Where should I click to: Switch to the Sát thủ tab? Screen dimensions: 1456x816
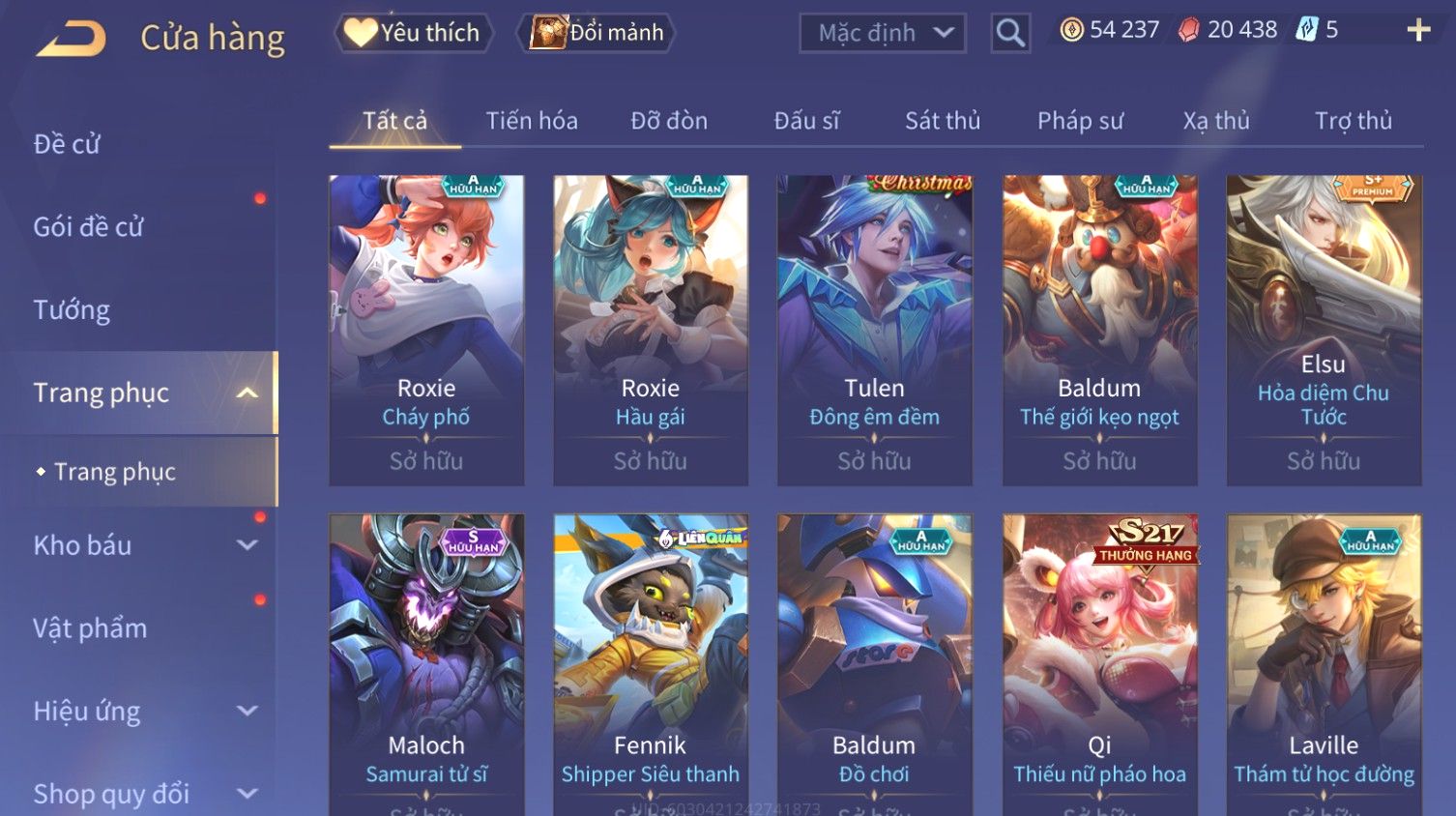point(943,121)
